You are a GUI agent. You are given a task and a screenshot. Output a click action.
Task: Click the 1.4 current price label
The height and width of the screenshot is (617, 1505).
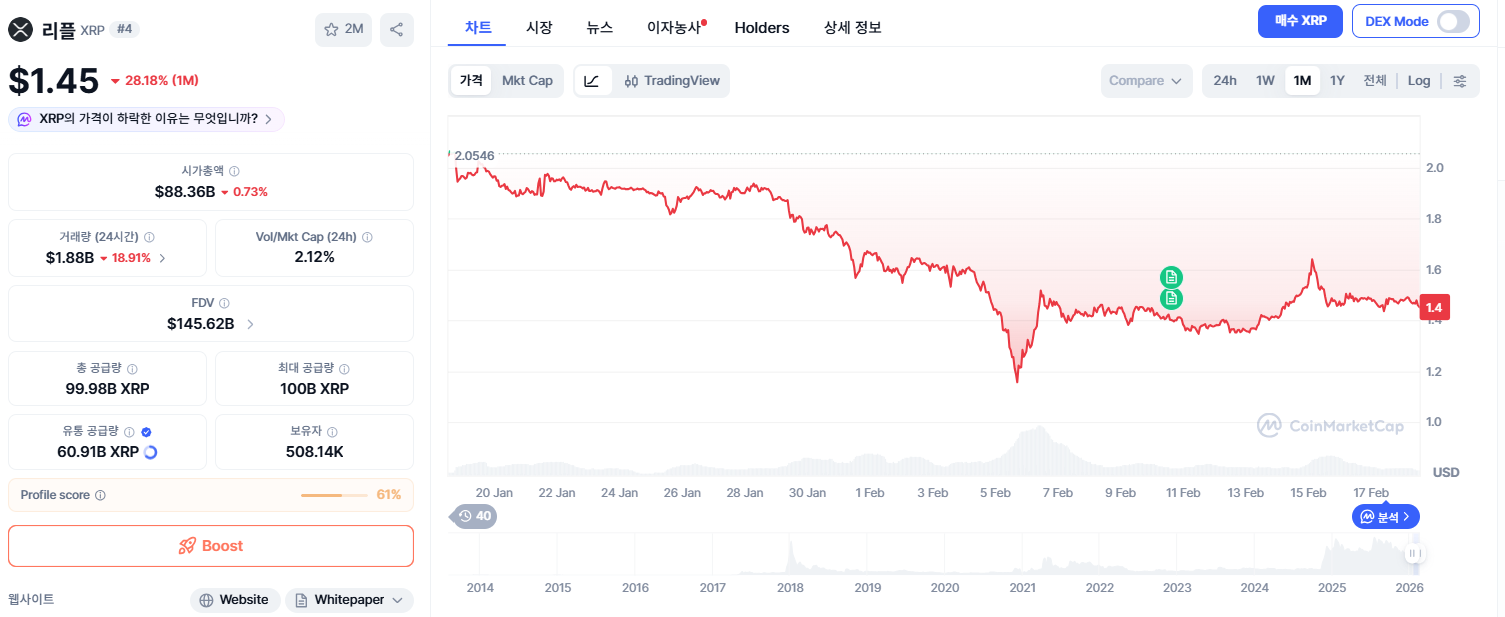(1434, 308)
